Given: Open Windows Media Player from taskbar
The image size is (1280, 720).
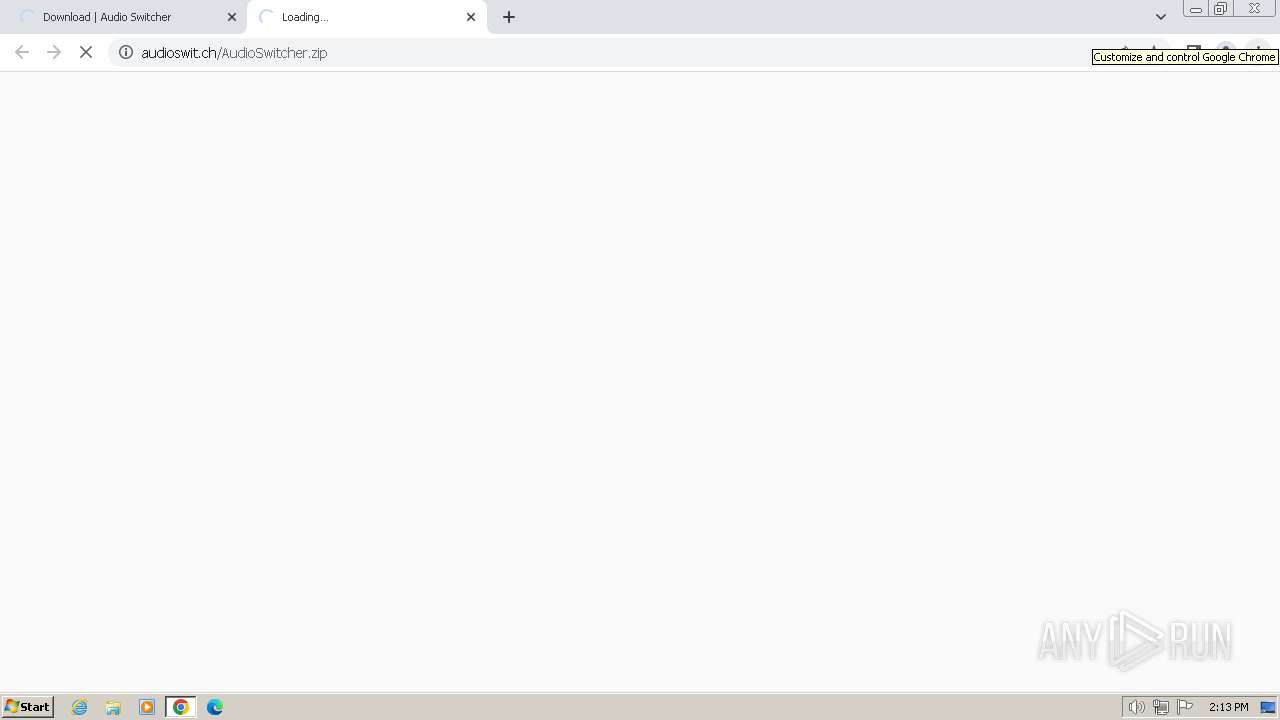Looking at the screenshot, I should pyautogui.click(x=147, y=707).
